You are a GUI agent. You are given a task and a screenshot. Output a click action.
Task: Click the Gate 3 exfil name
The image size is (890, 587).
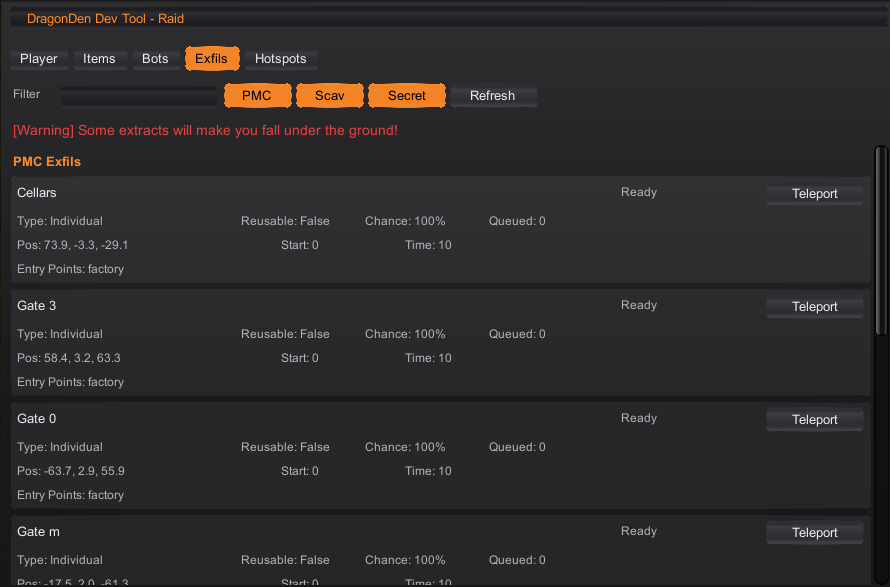37,306
